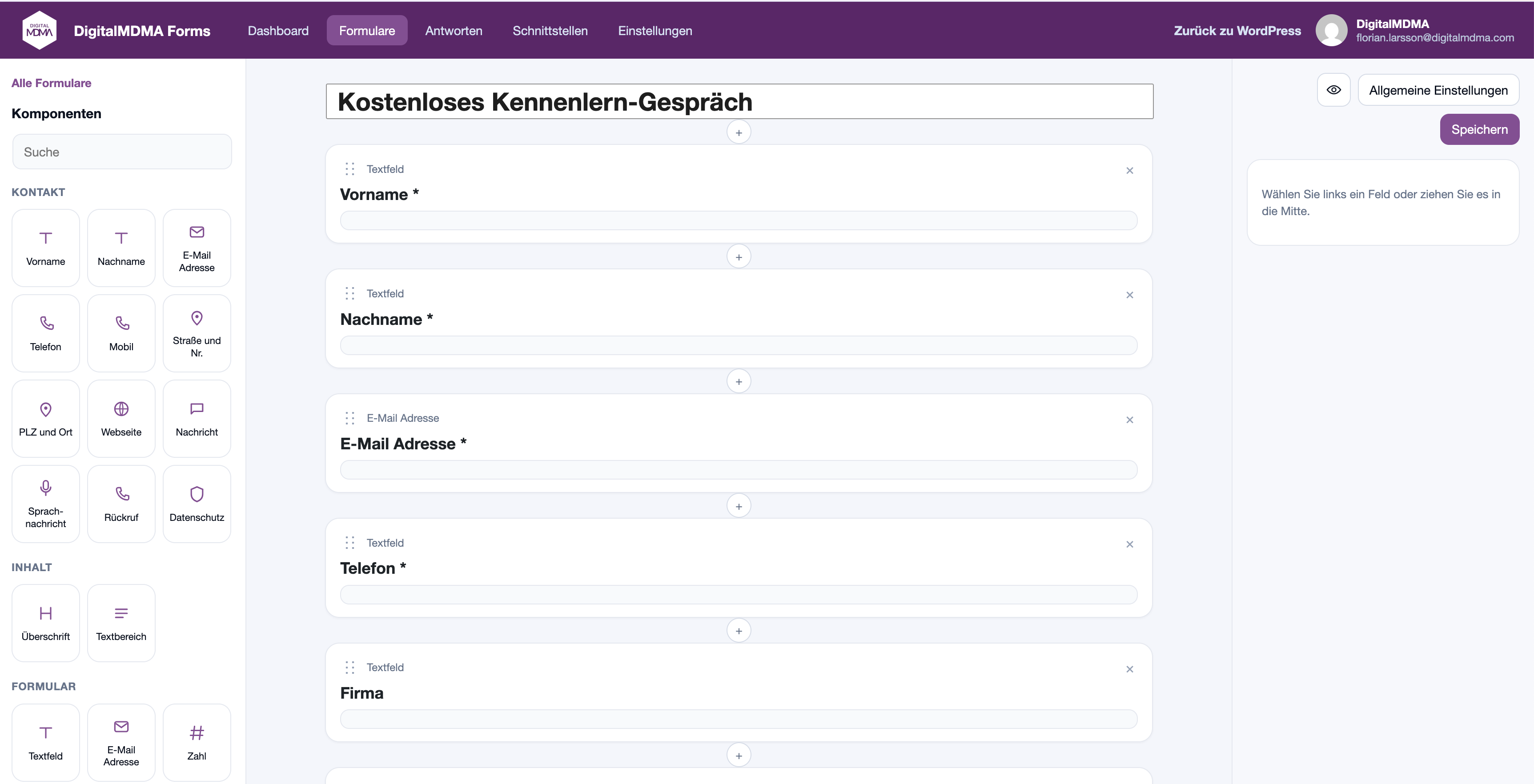Delete the E-Mail Adresse field card
Image resolution: width=1534 pixels, height=784 pixels.
pos(1129,420)
